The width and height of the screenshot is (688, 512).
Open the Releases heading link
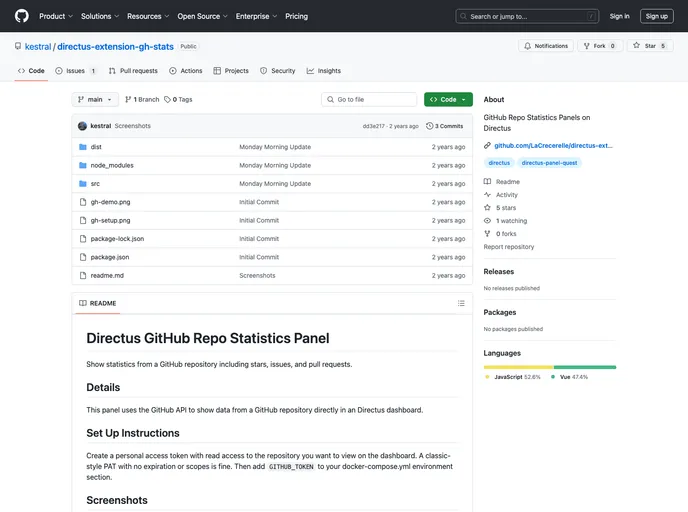coord(498,272)
